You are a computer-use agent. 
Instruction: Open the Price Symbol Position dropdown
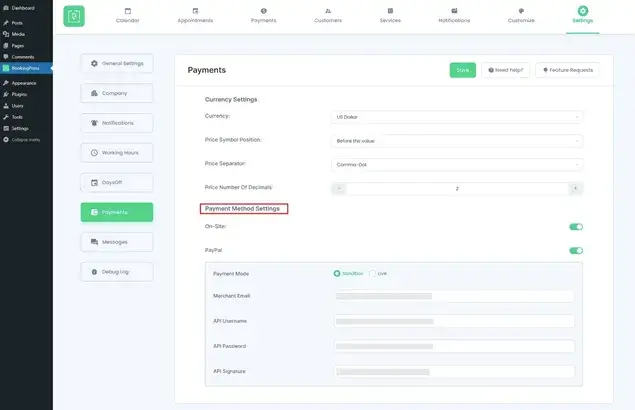tap(457, 141)
